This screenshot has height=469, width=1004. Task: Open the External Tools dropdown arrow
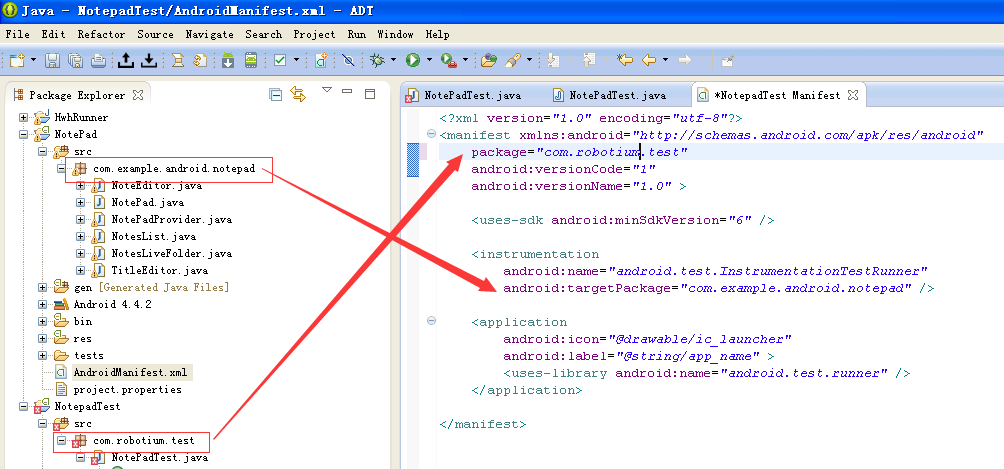[465, 60]
